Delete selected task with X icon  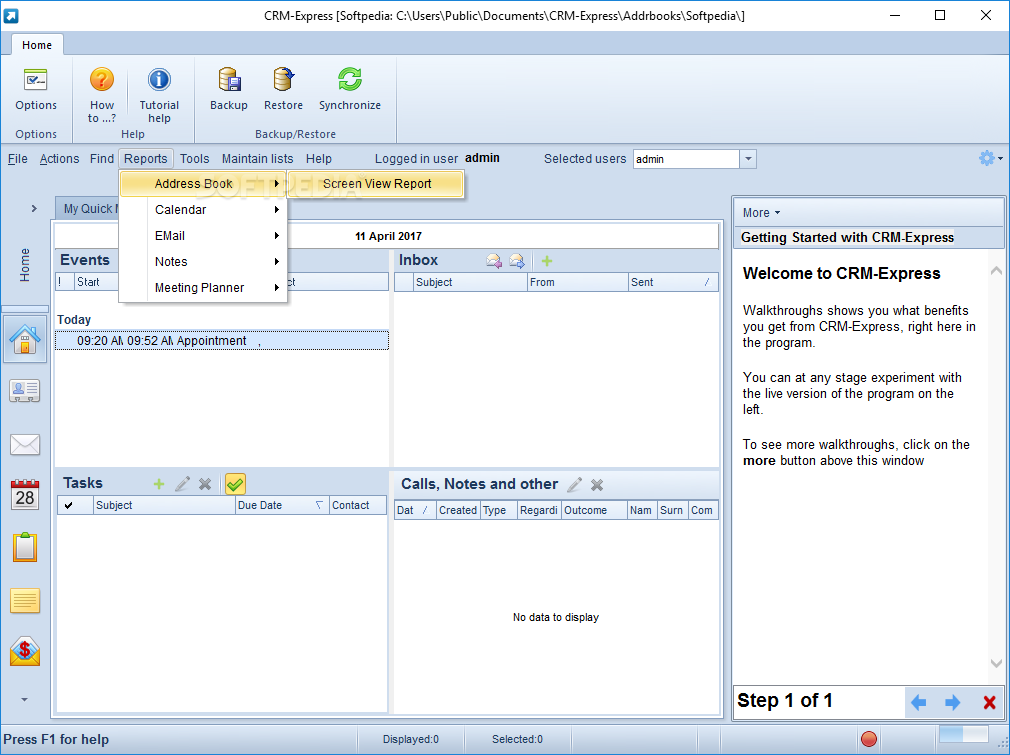point(205,484)
